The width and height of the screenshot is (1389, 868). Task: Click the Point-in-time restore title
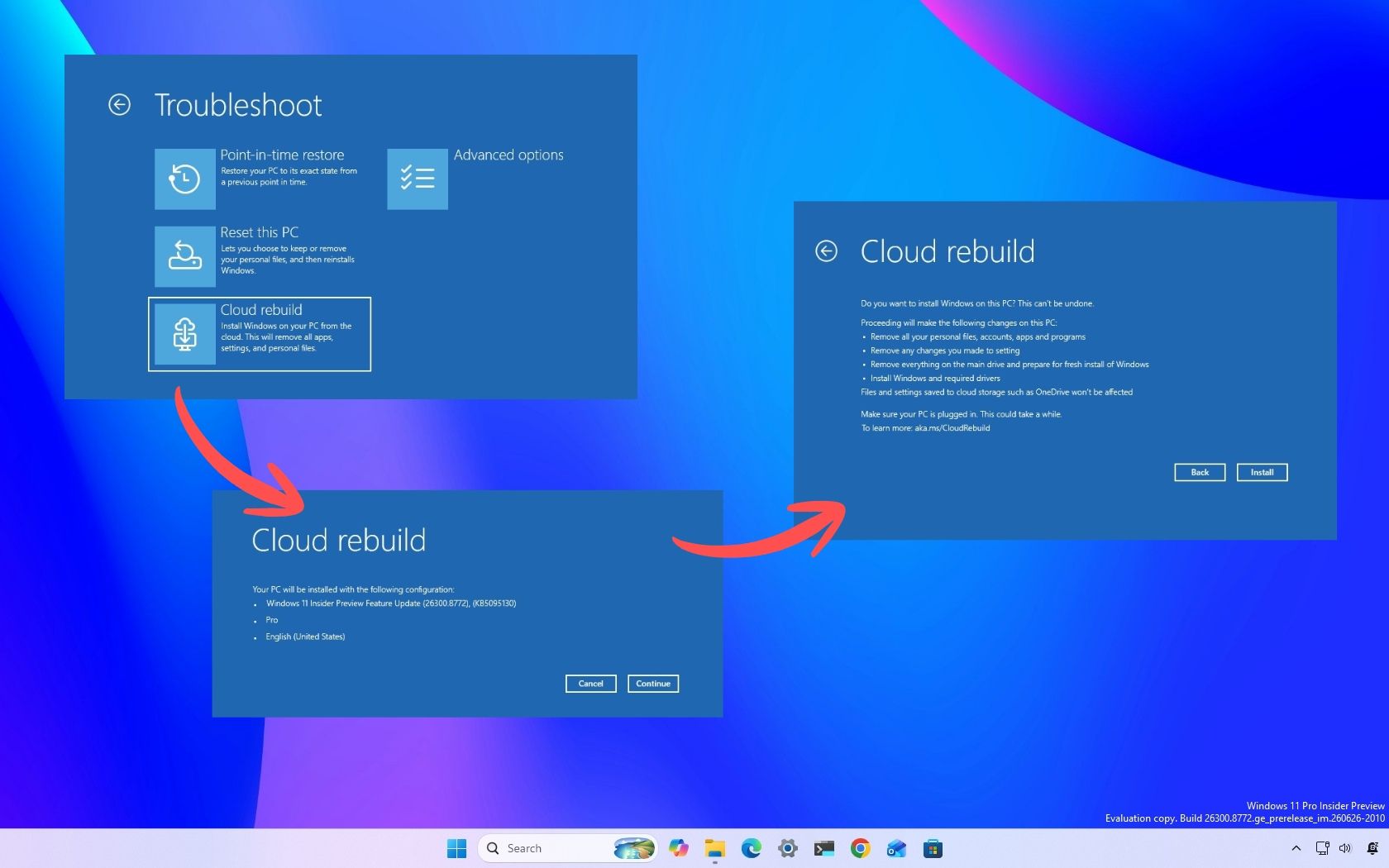282,155
